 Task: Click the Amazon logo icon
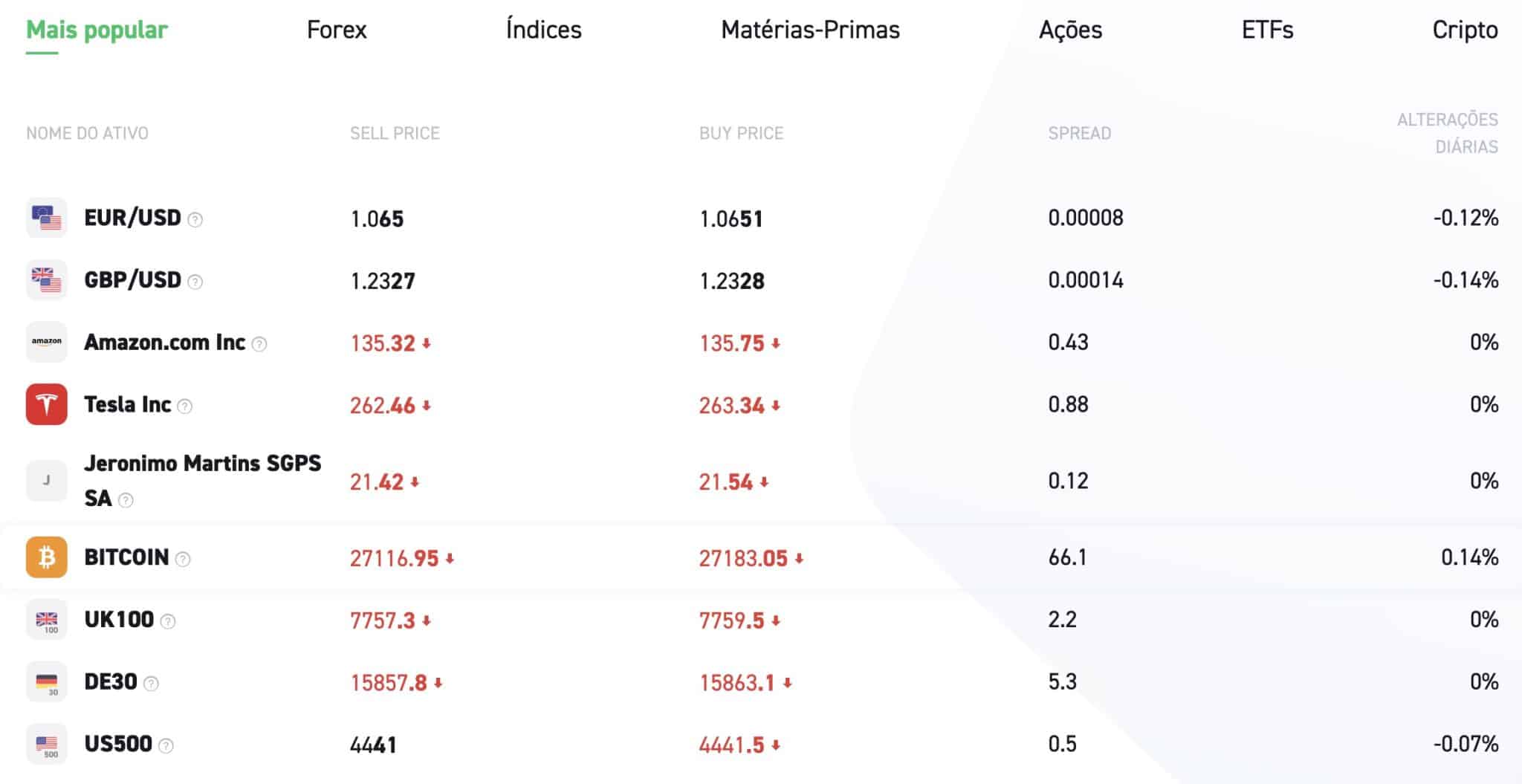pyautogui.click(x=48, y=342)
